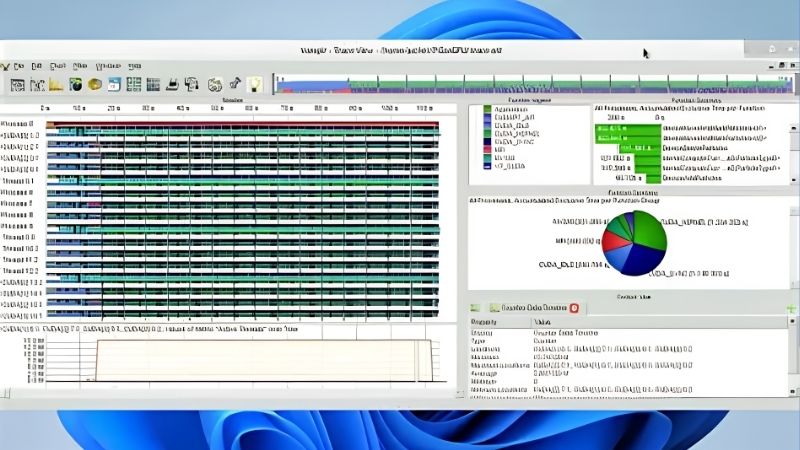Click the top green function legend swatch
800x450 pixels.
tap(487, 109)
